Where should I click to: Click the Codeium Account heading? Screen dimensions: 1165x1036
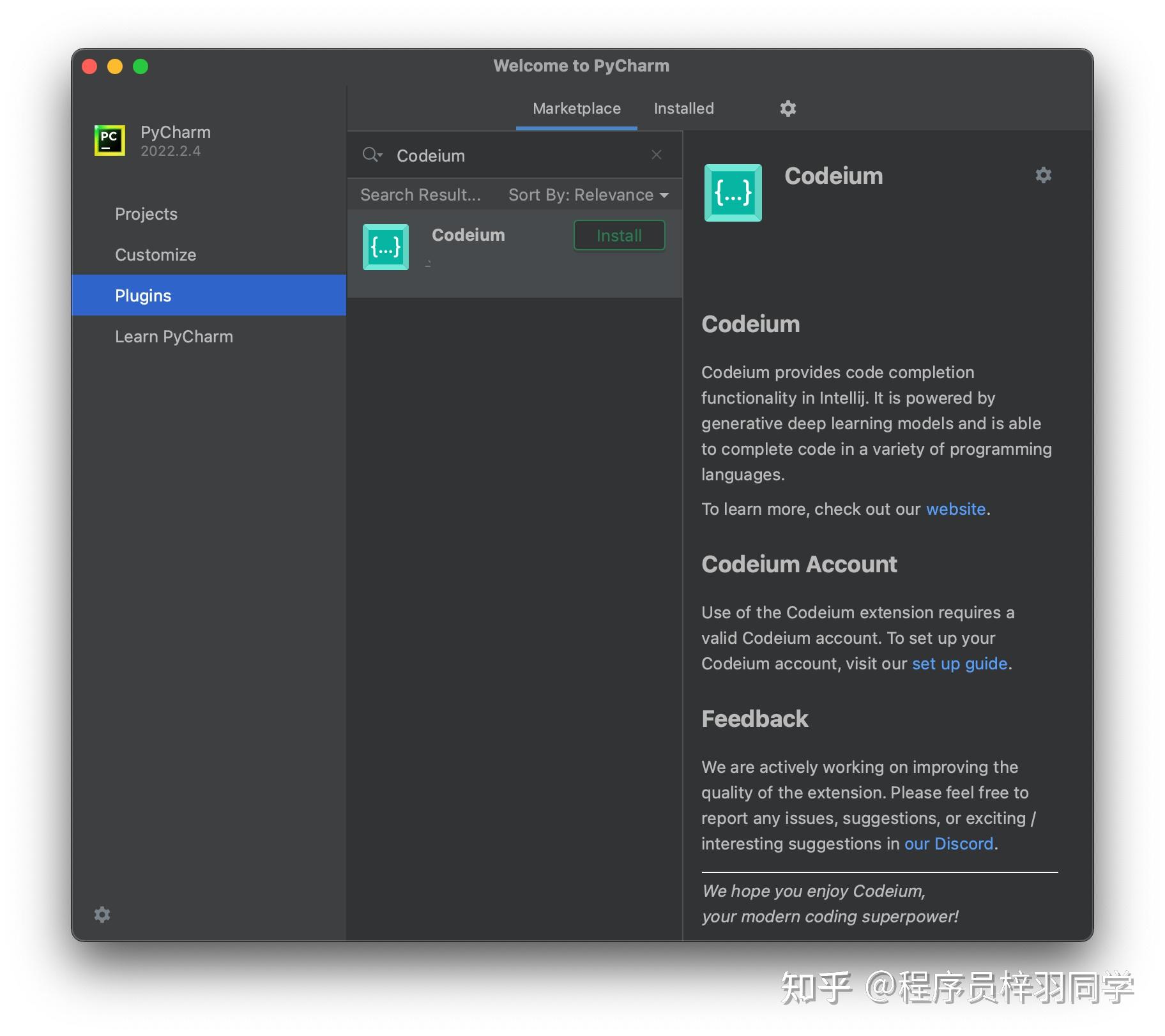coord(799,565)
